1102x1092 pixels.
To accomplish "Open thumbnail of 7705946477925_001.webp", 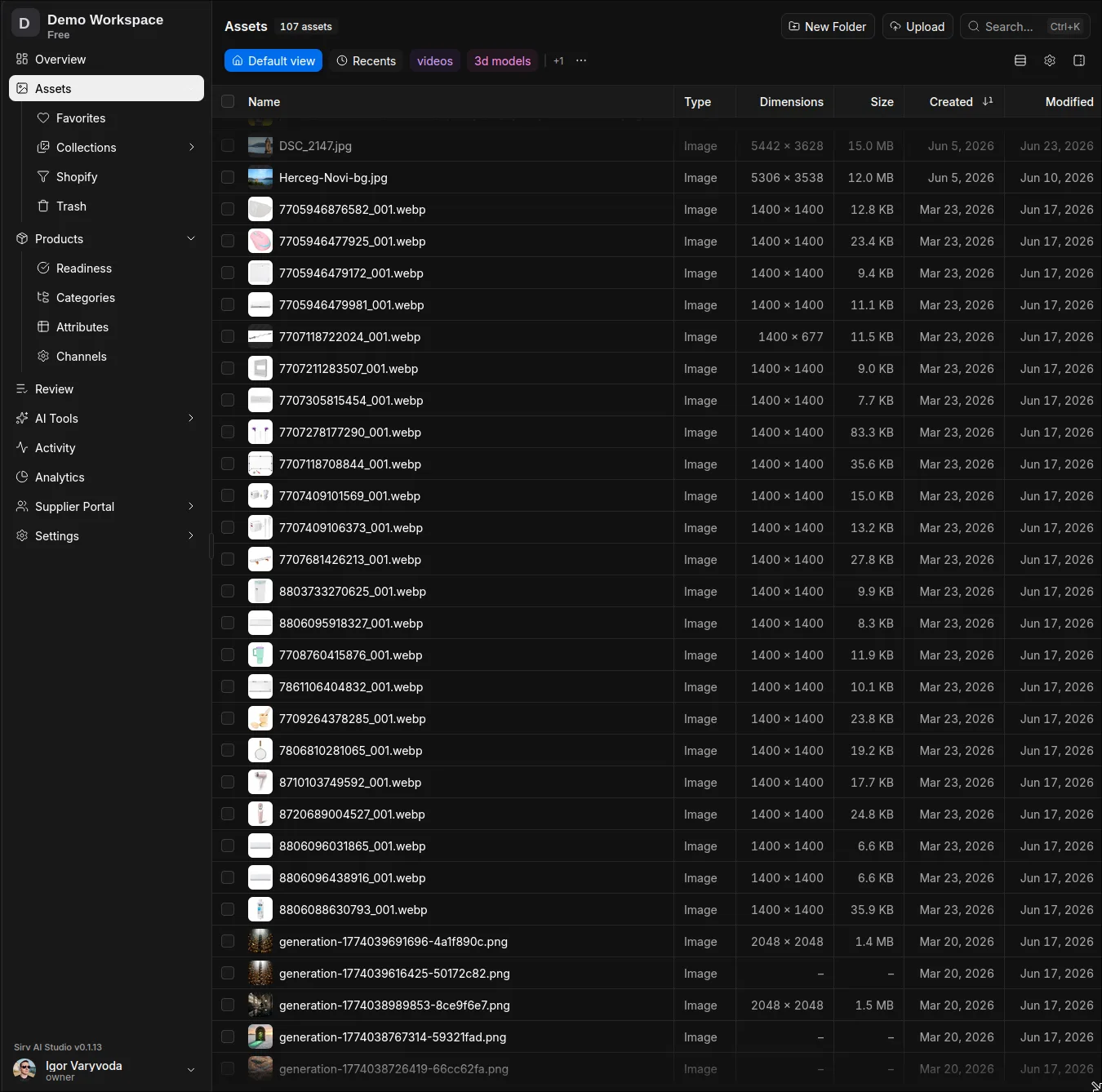I will (x=260, y=241).
